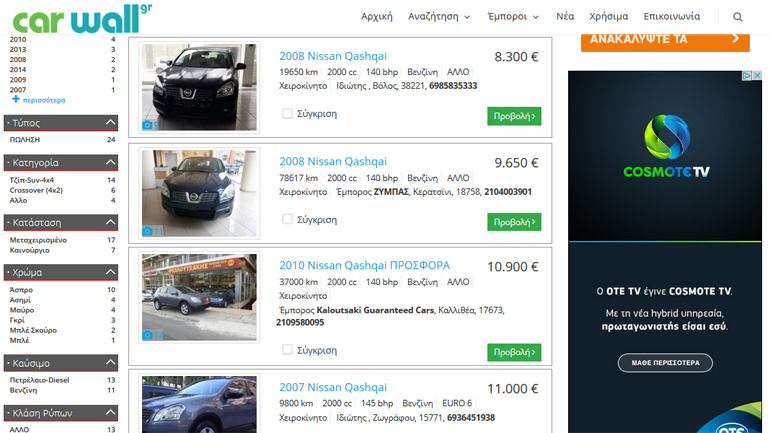Open thumbnail photo of 9.650 € Qashqai
770x433 pixels.
199,193
